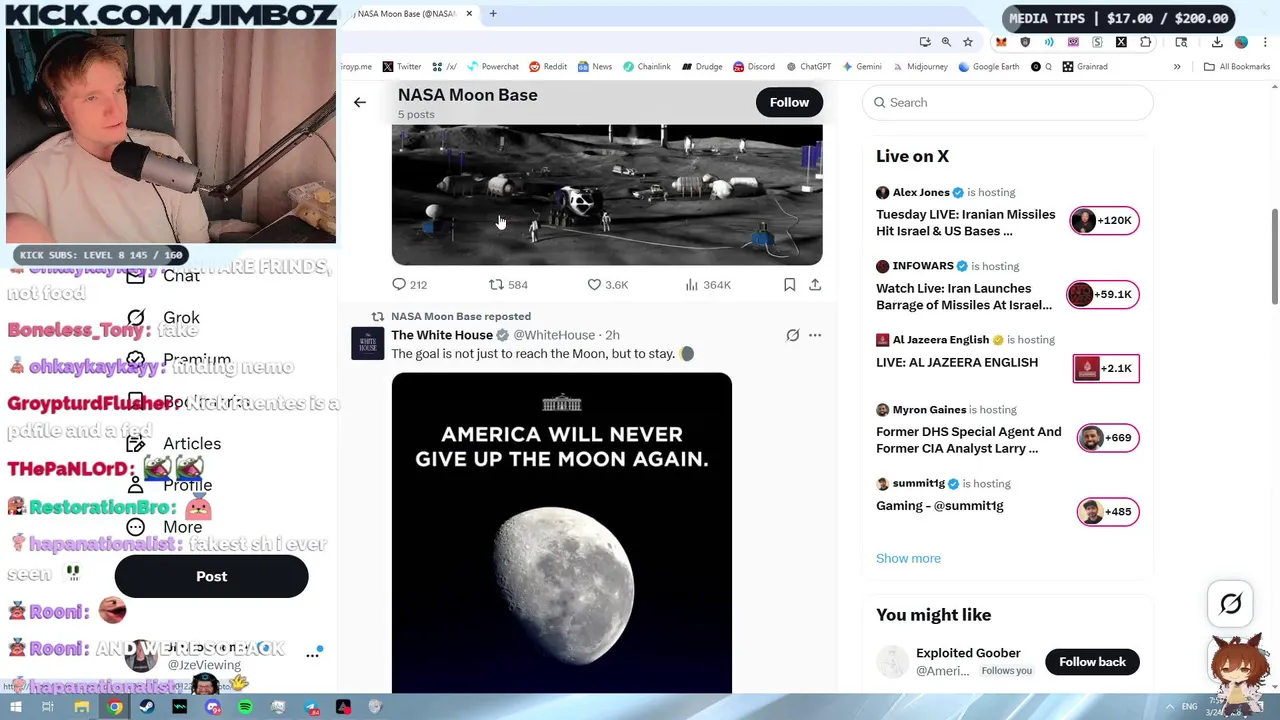Open the Grainrad bookmark
Image resolution: width=1280 pixels, height=720 pixels.
[x=1085, y=67]
